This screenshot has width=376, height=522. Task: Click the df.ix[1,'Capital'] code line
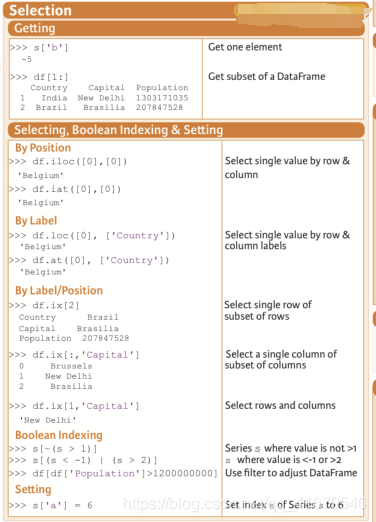point(74,406)
